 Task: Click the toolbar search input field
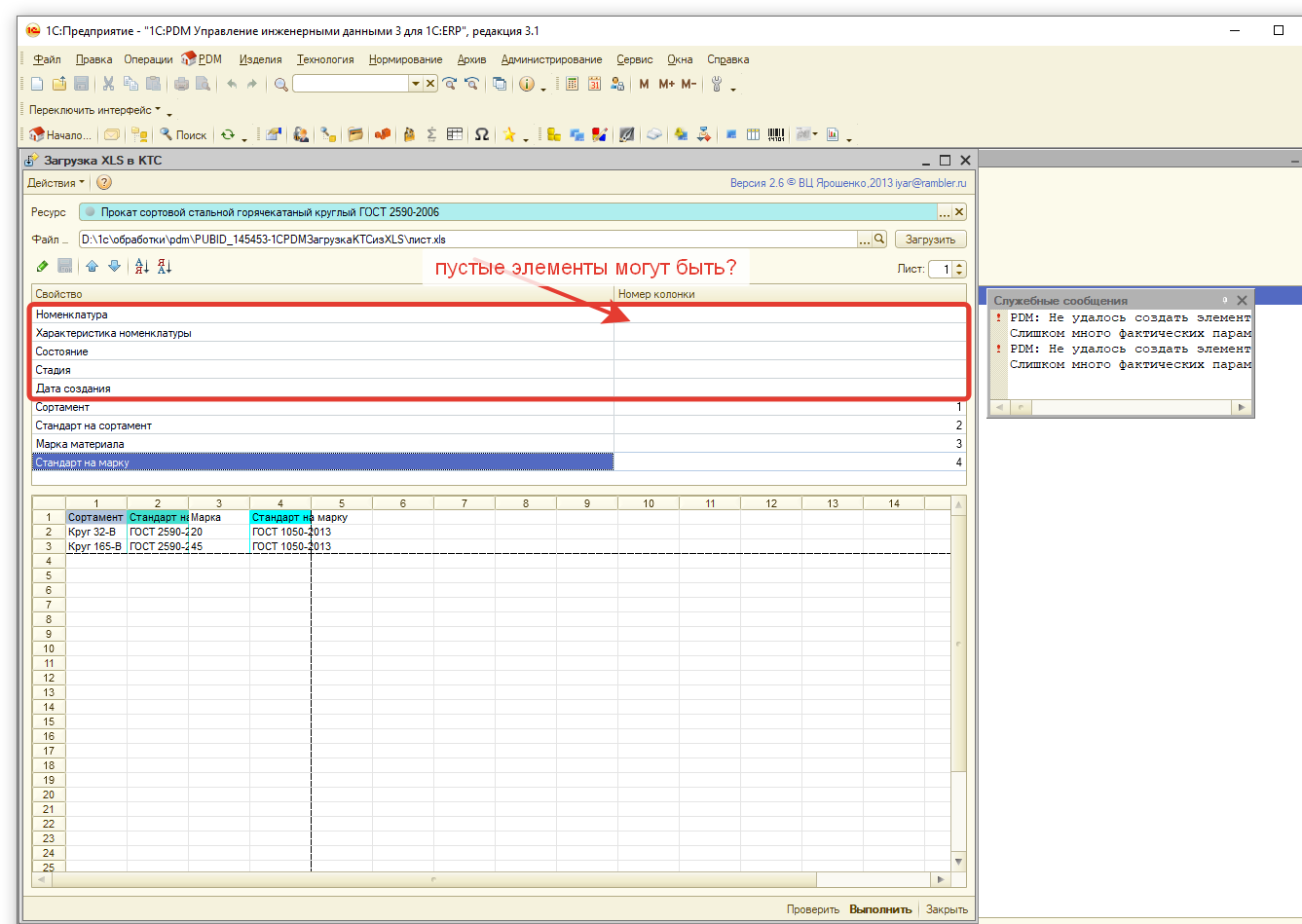tap(351, 85)
